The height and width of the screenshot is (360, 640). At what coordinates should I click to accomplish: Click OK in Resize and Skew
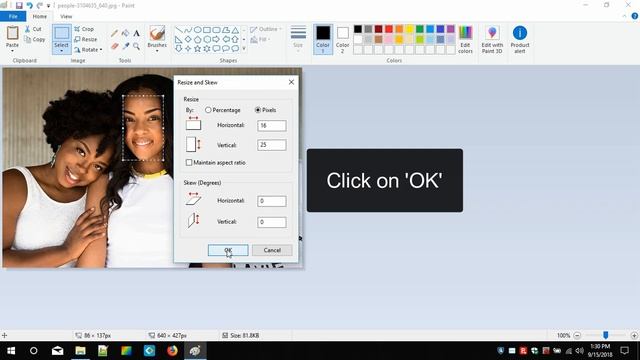click(x=228, y=250)
